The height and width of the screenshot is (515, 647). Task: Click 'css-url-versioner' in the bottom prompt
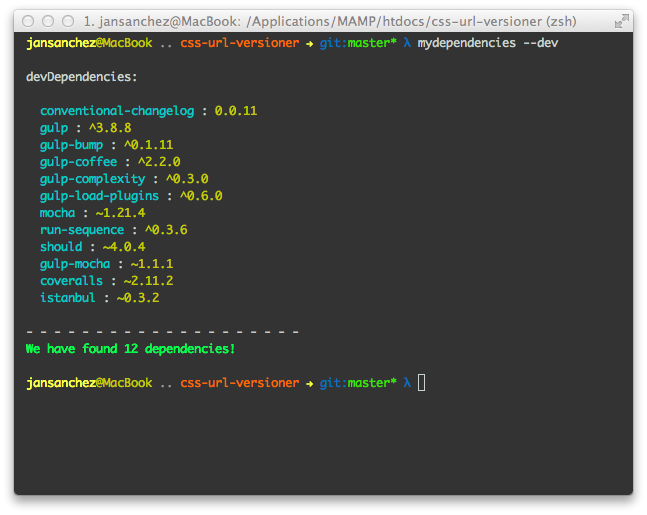pos(240,383)
